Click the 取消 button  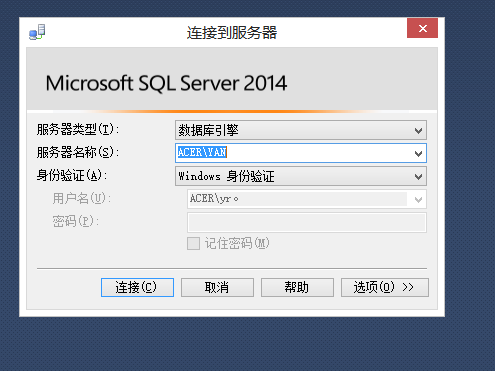[217, 287]
